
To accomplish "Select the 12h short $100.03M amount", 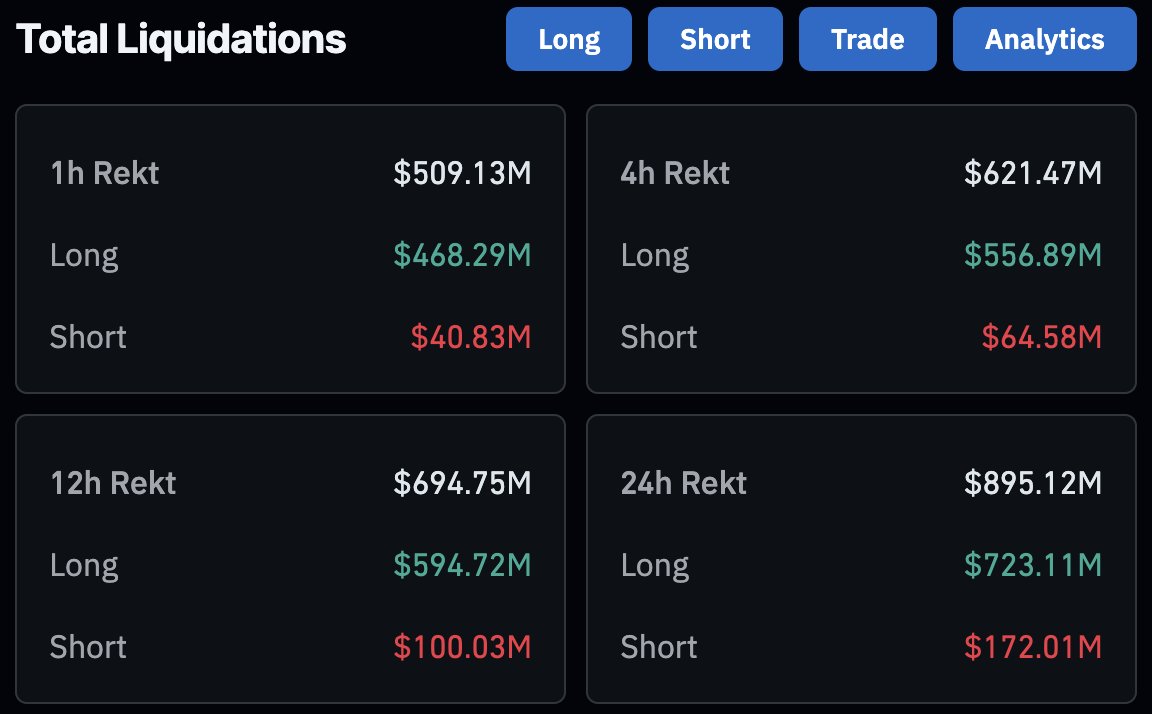I will coord(462,647).
